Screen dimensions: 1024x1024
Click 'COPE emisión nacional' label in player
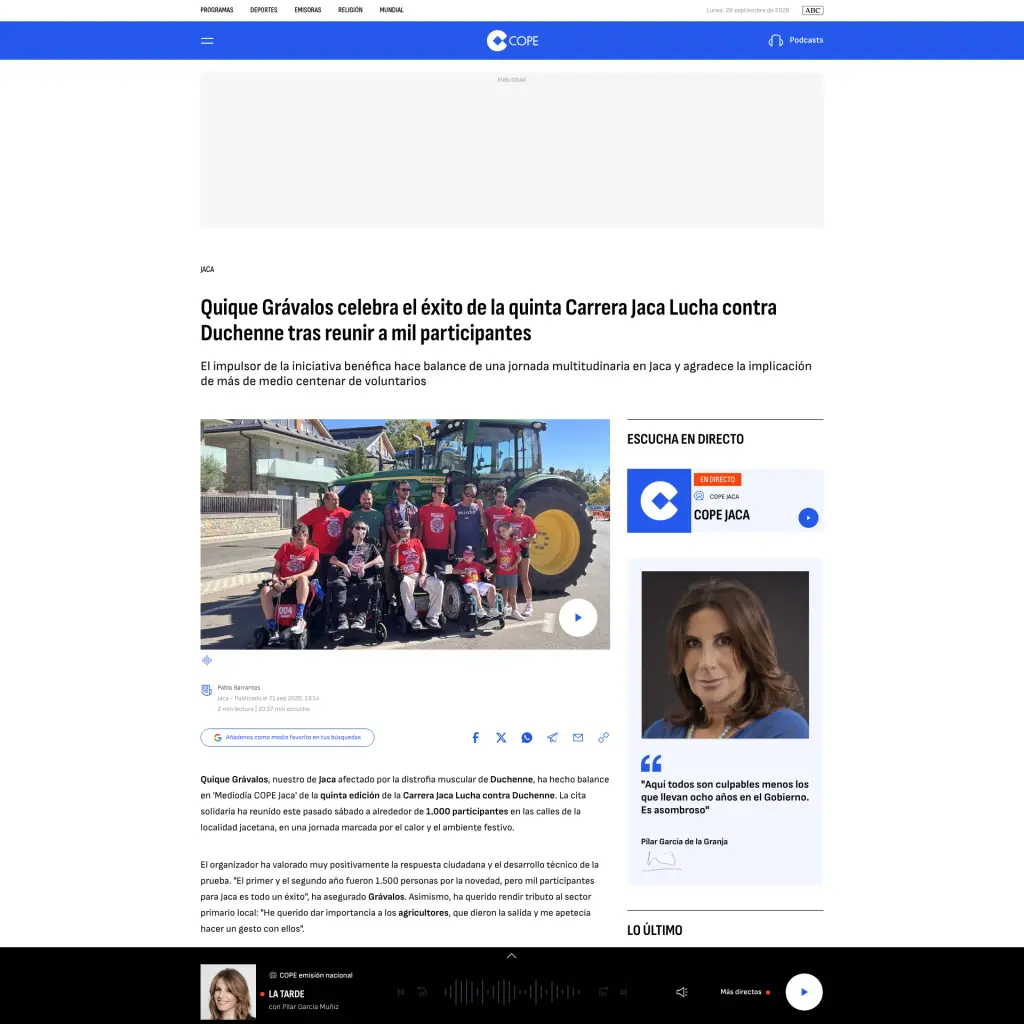coord(315,975)
